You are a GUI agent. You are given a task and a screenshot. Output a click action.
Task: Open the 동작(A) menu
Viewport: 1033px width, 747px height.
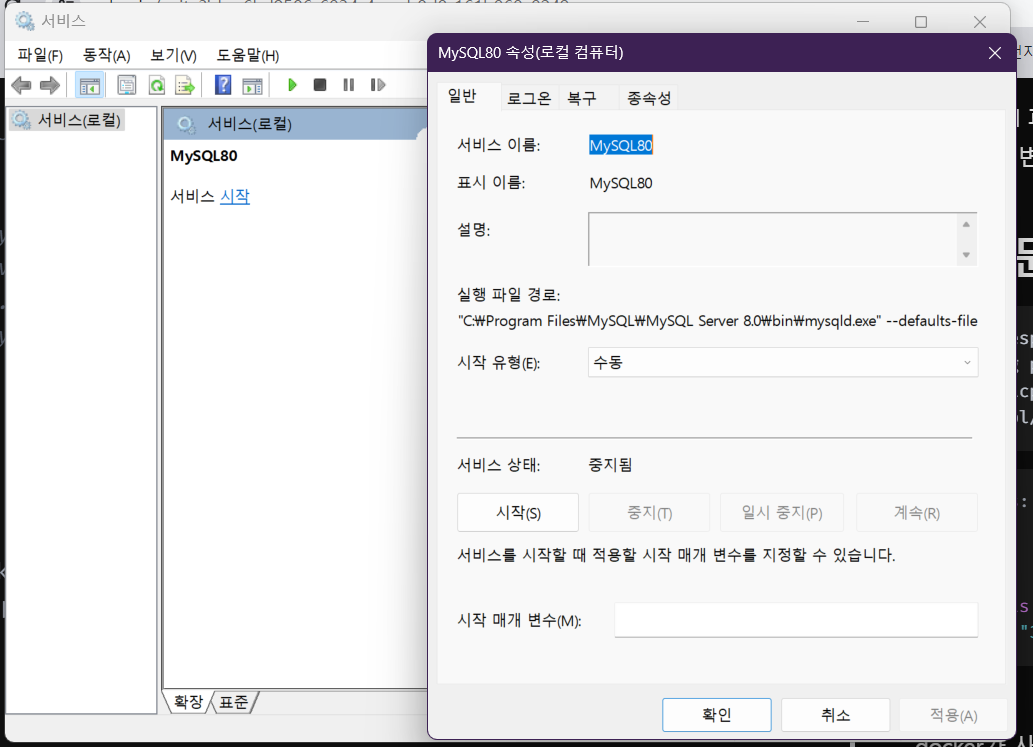(x=106, y=55)
